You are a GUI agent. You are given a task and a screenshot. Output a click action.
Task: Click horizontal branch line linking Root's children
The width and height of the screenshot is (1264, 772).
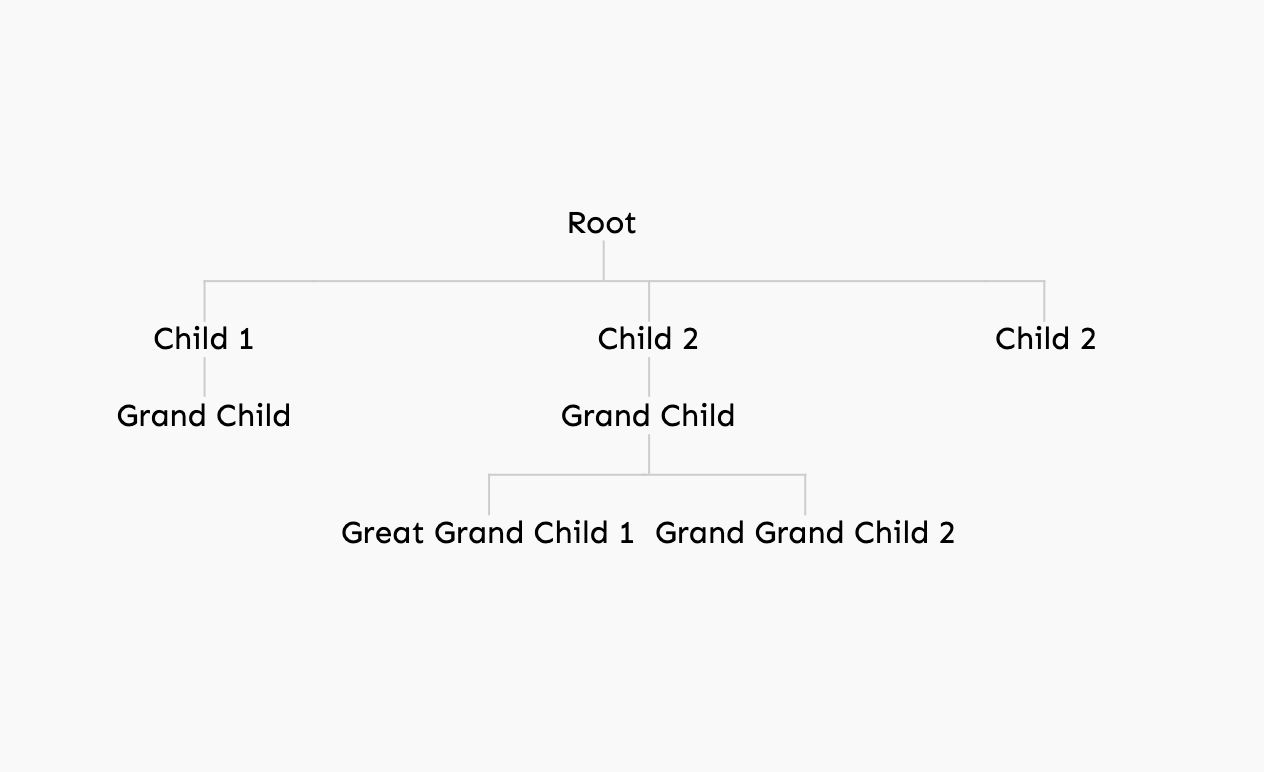(x=624, y=281)
